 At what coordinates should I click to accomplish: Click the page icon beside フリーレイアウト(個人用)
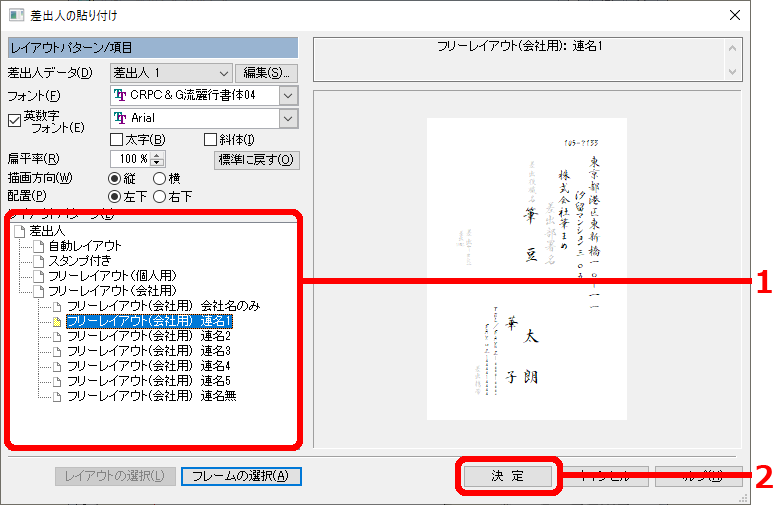pos(39,276)
